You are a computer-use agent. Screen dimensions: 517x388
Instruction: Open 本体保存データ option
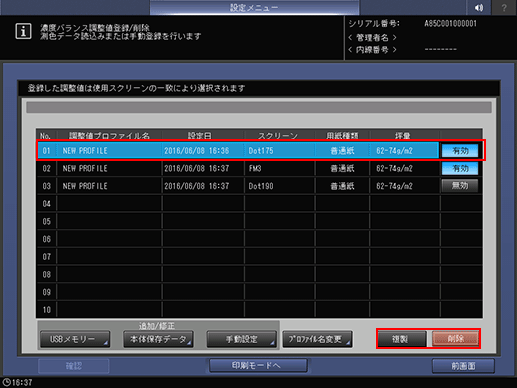pyautogui.click(x=158, y=339)
